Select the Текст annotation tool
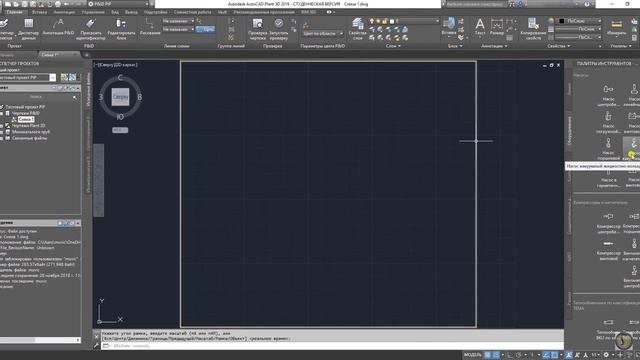 point(480,27)
